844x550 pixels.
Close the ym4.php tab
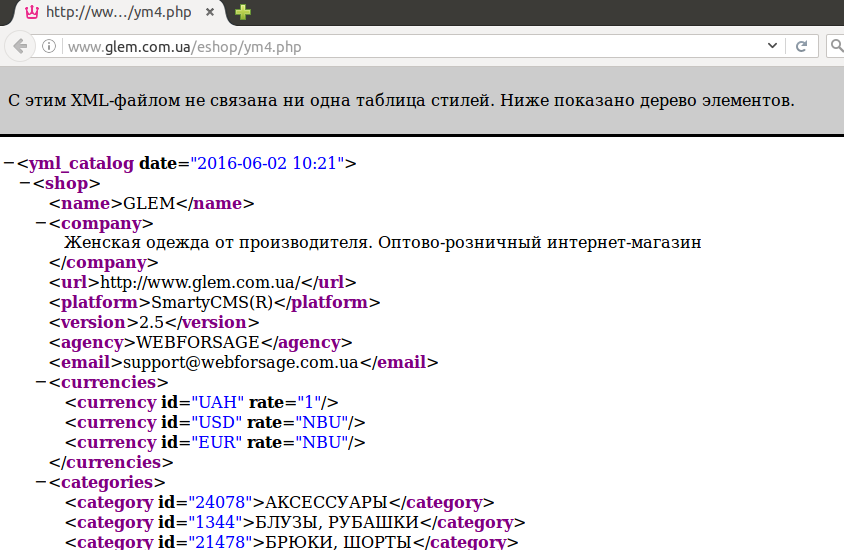(x=210, y=12)
